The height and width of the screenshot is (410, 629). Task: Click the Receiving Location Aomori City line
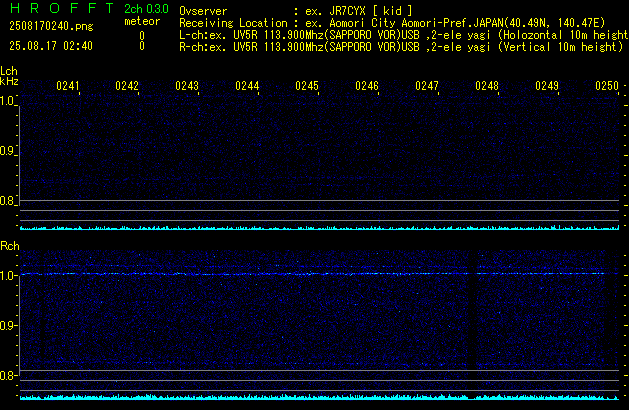392,23
